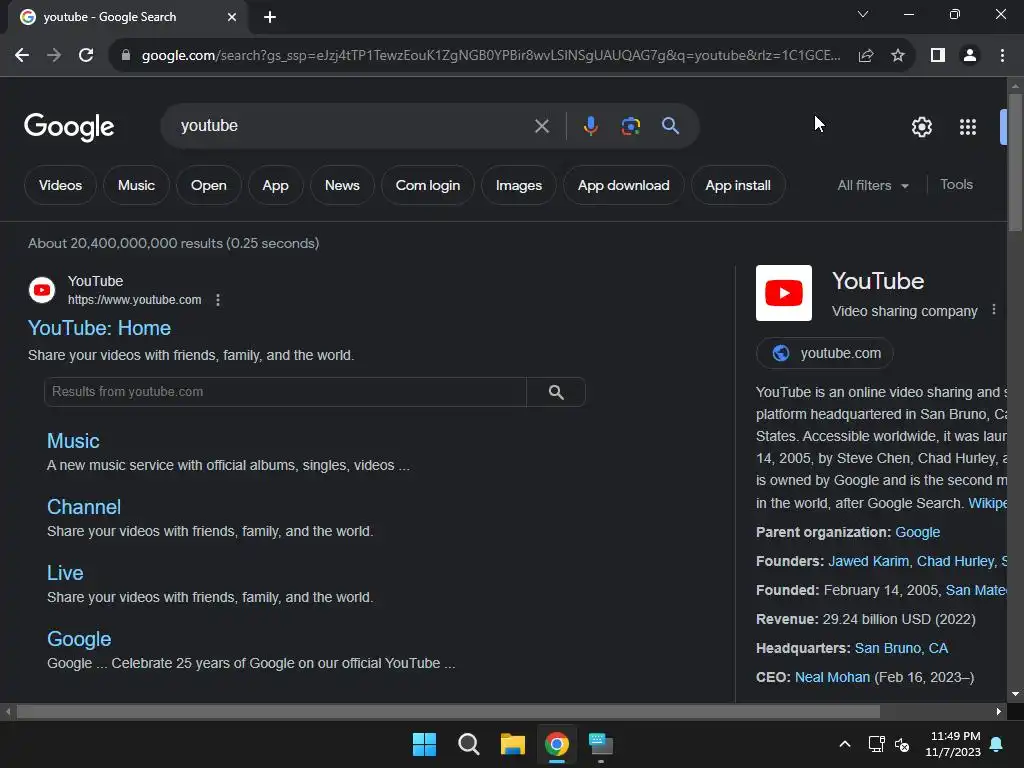Open the Wikipedia link in the description
This screenshot has width=1024, height=768.
987,503
